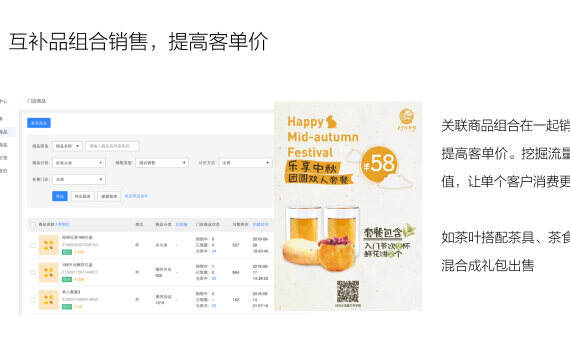Click blue link beside product category column header
570x360 pixels.
click(x=181, y=224)
